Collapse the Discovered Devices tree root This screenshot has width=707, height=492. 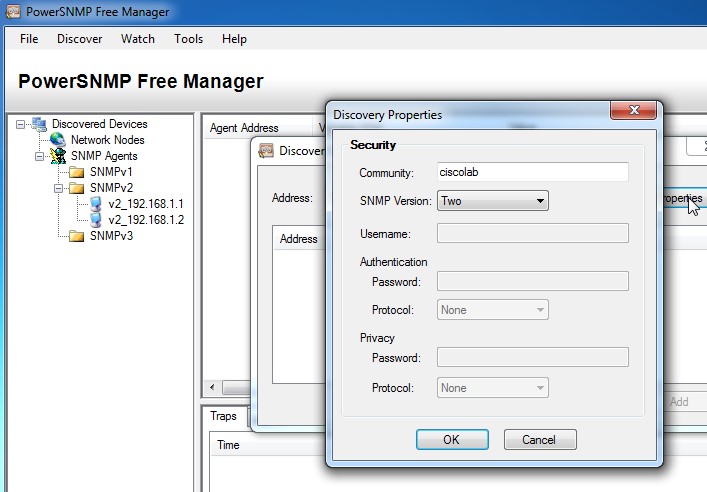(20, 124)
